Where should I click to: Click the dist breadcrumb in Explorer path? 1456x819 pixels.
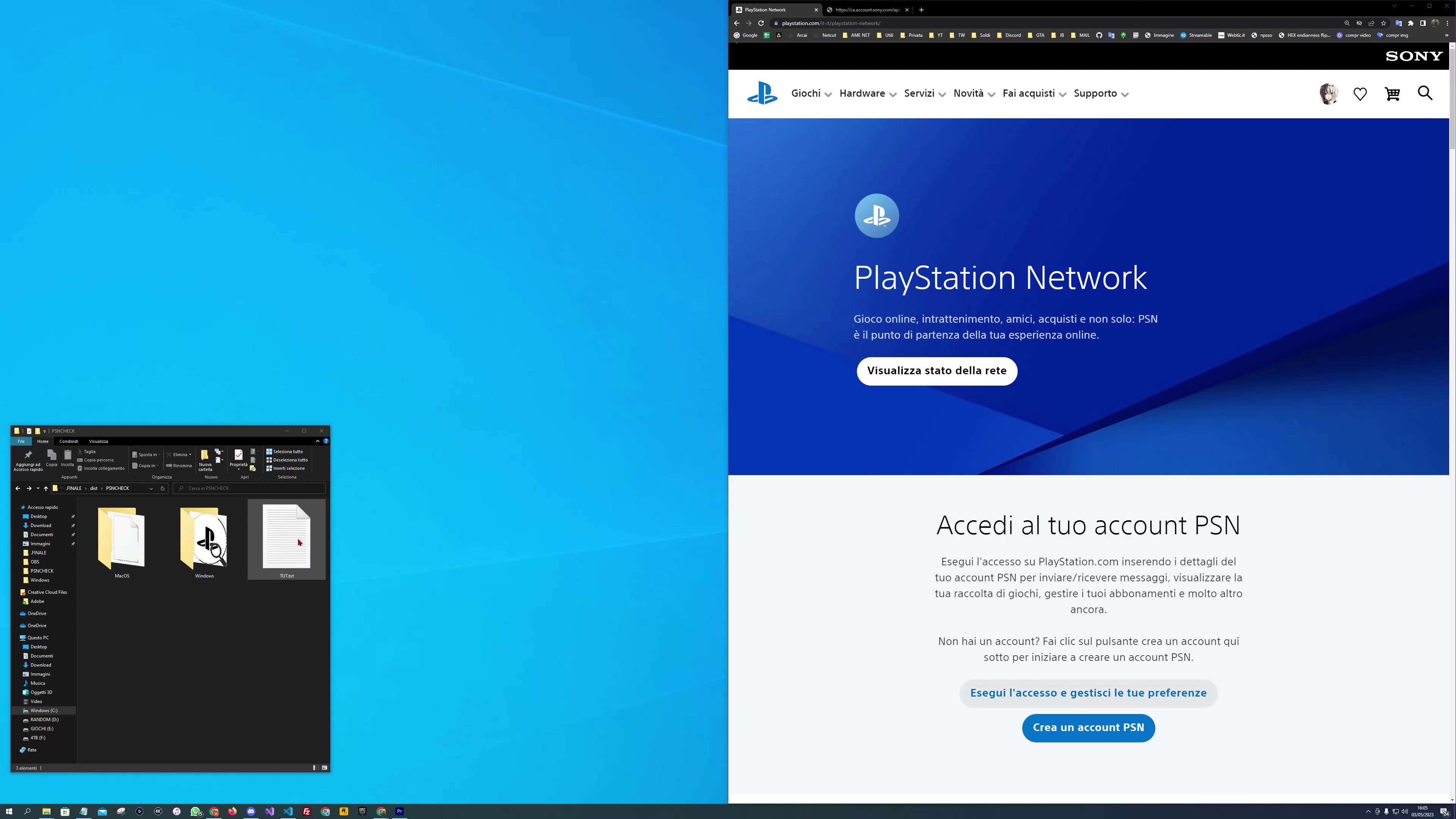tap(94, 488)
